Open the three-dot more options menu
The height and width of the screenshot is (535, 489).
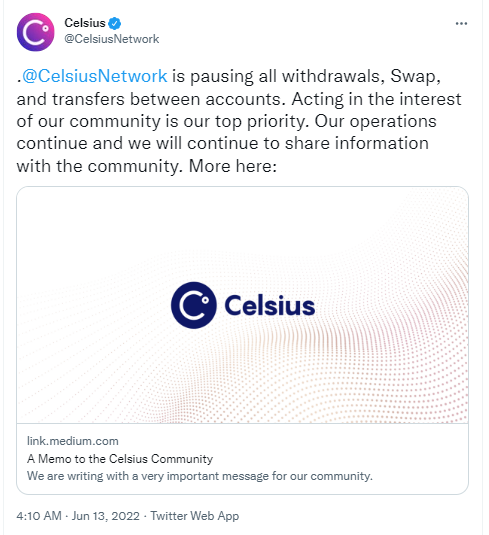(461, 24)
